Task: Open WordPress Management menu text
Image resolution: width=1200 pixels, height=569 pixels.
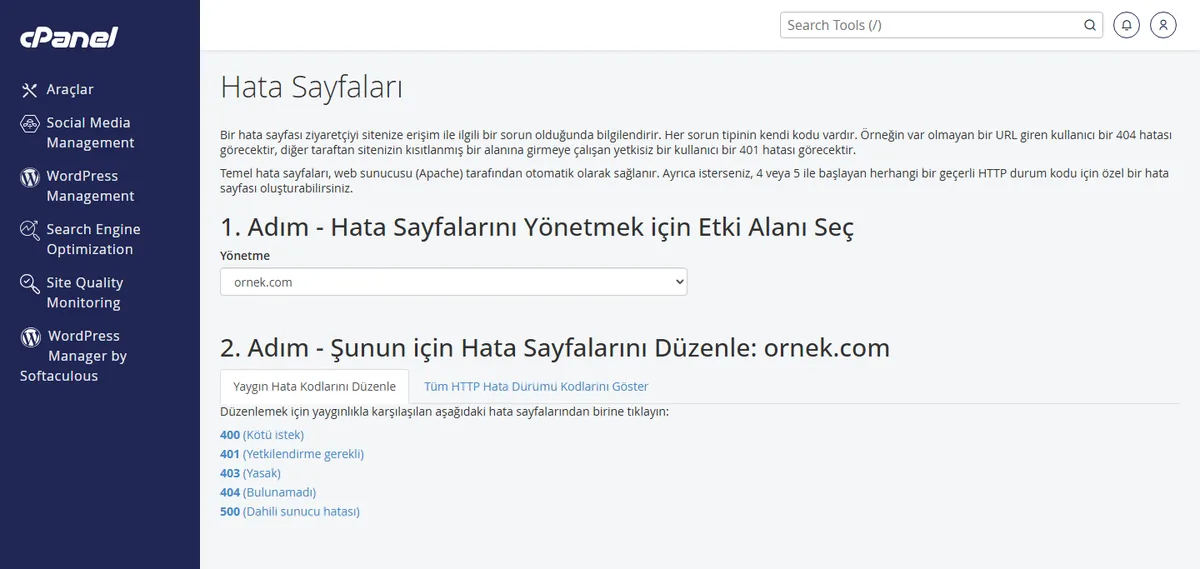Action: 90,186
